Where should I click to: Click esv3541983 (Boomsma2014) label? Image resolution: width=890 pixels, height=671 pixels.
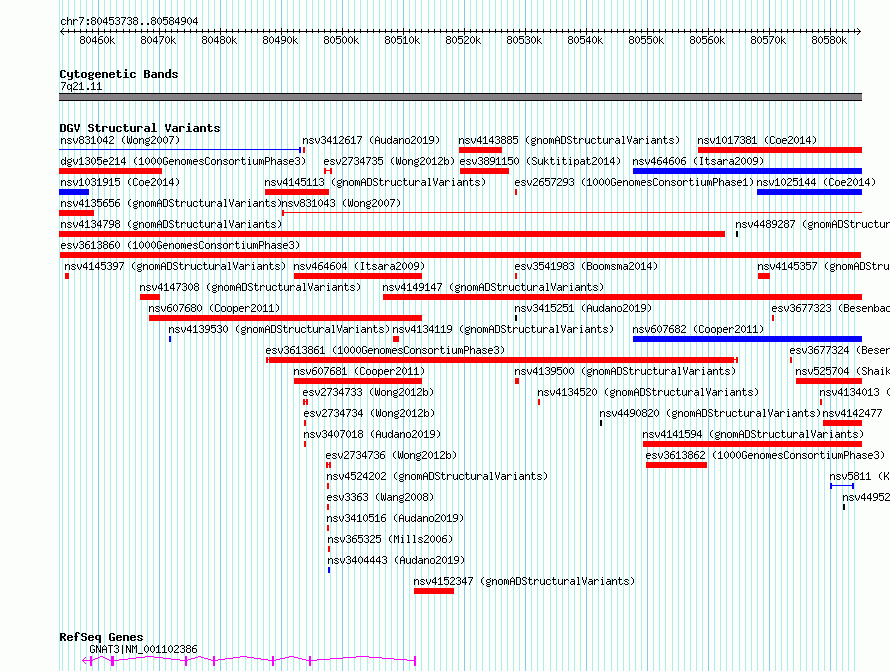tap(586, 266)
